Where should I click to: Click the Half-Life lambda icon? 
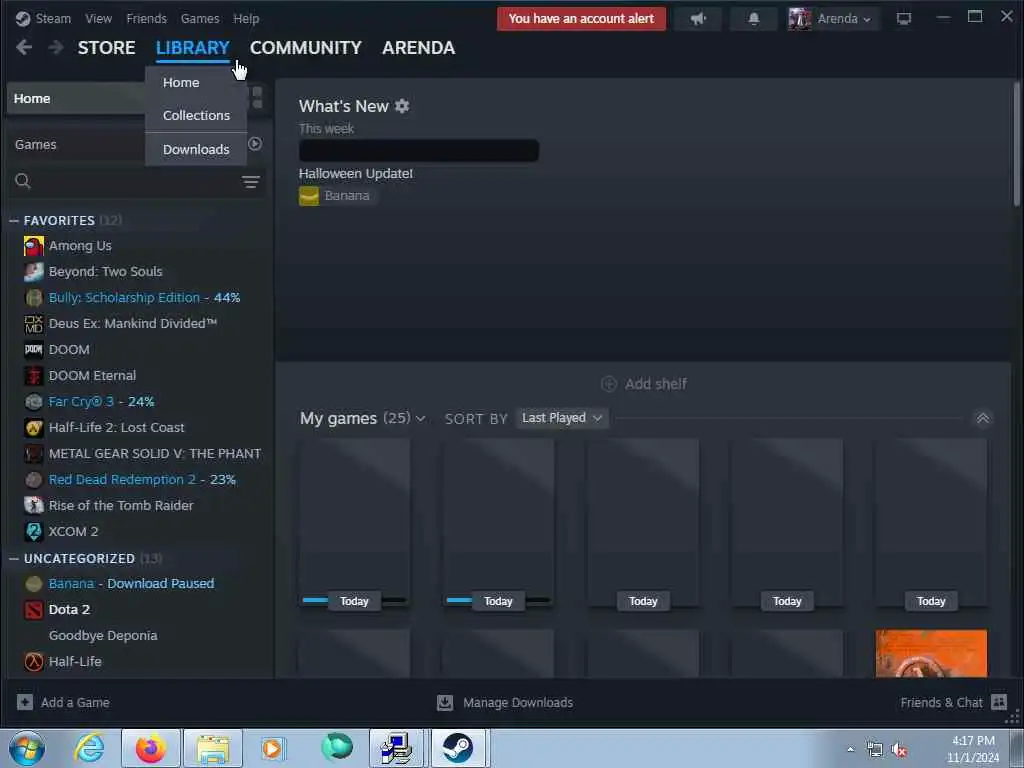(34, 662)
